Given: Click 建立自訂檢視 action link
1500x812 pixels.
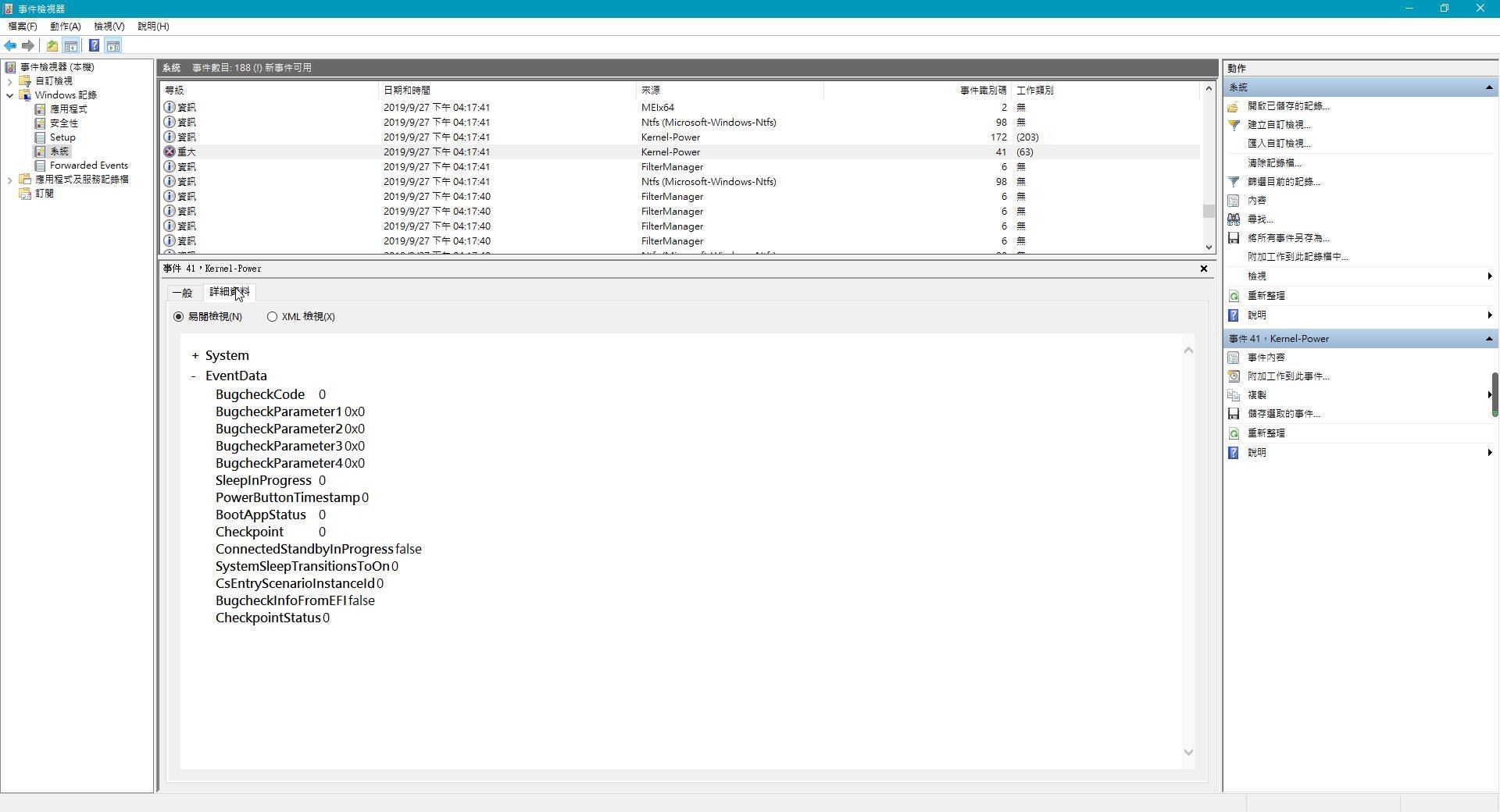Looking at the screenshot, I should click(1278, 125).
